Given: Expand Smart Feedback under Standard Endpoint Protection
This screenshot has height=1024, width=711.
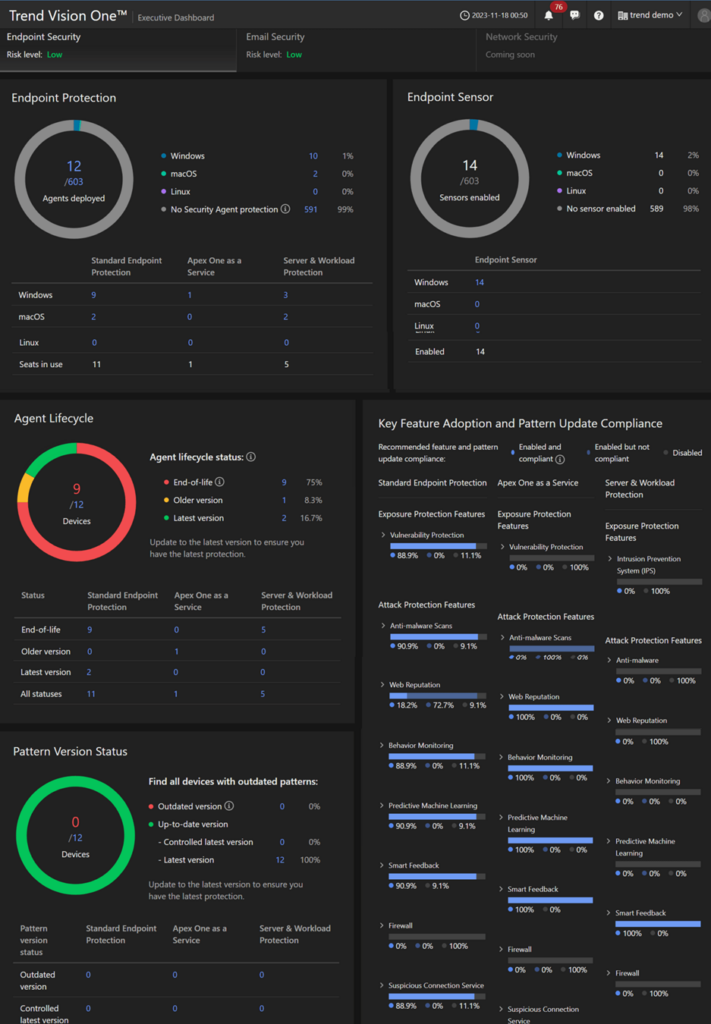Looking at the screenshot, I should (x=382, y=865).
